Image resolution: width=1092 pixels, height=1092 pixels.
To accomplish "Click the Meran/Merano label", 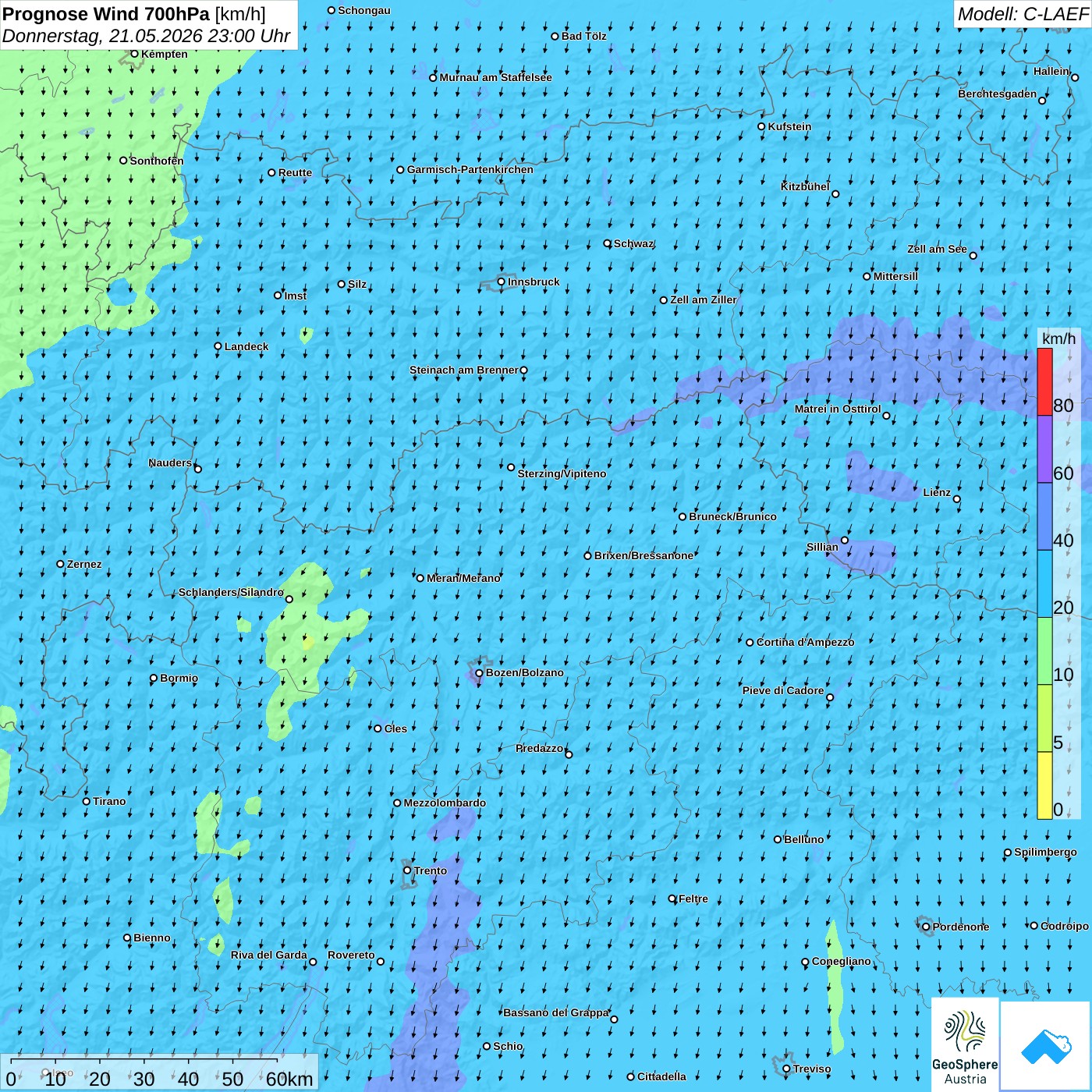I will (463, 578).
